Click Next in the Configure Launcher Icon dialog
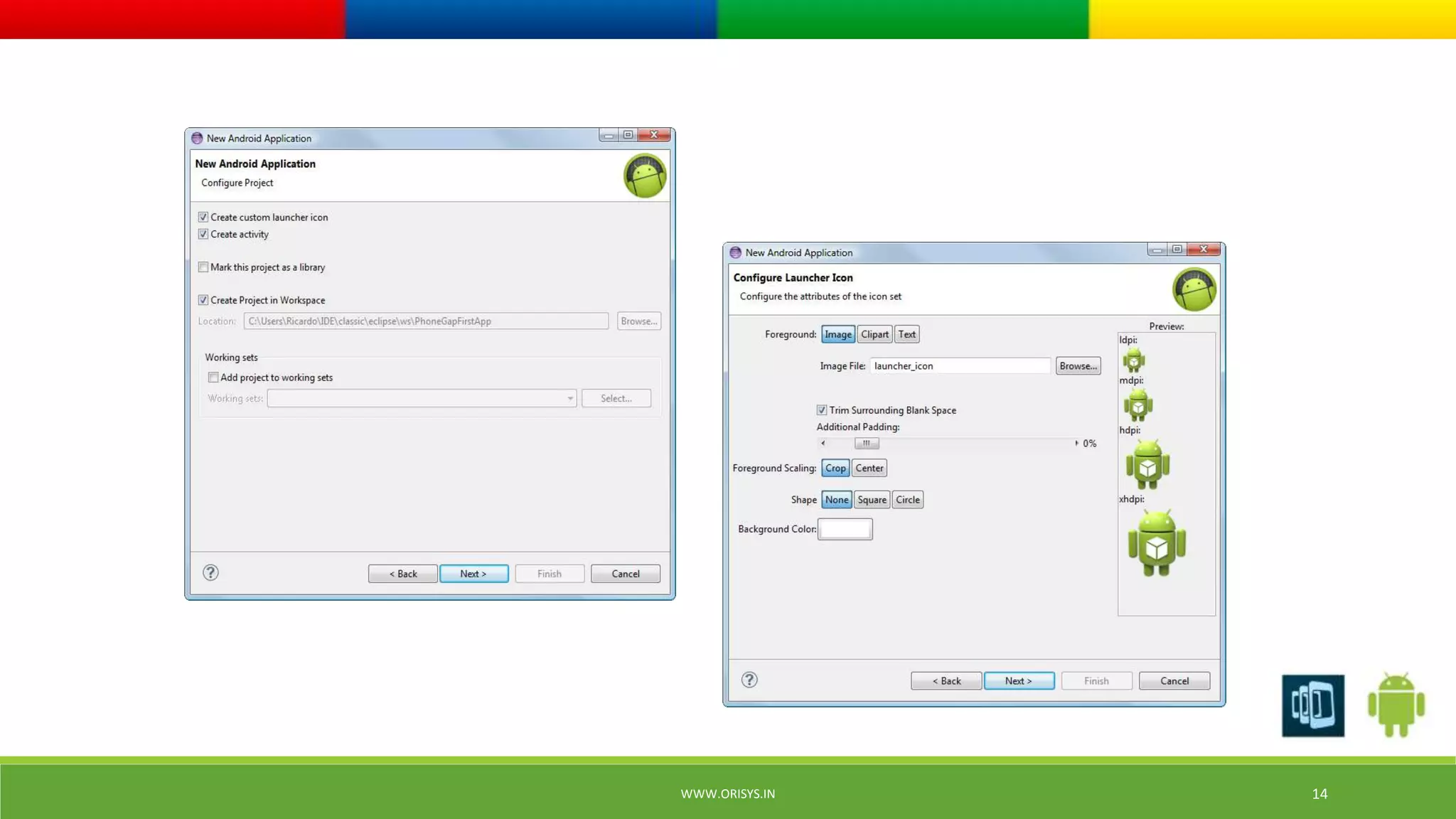 pyautogui.click(x=1018, y=681)
